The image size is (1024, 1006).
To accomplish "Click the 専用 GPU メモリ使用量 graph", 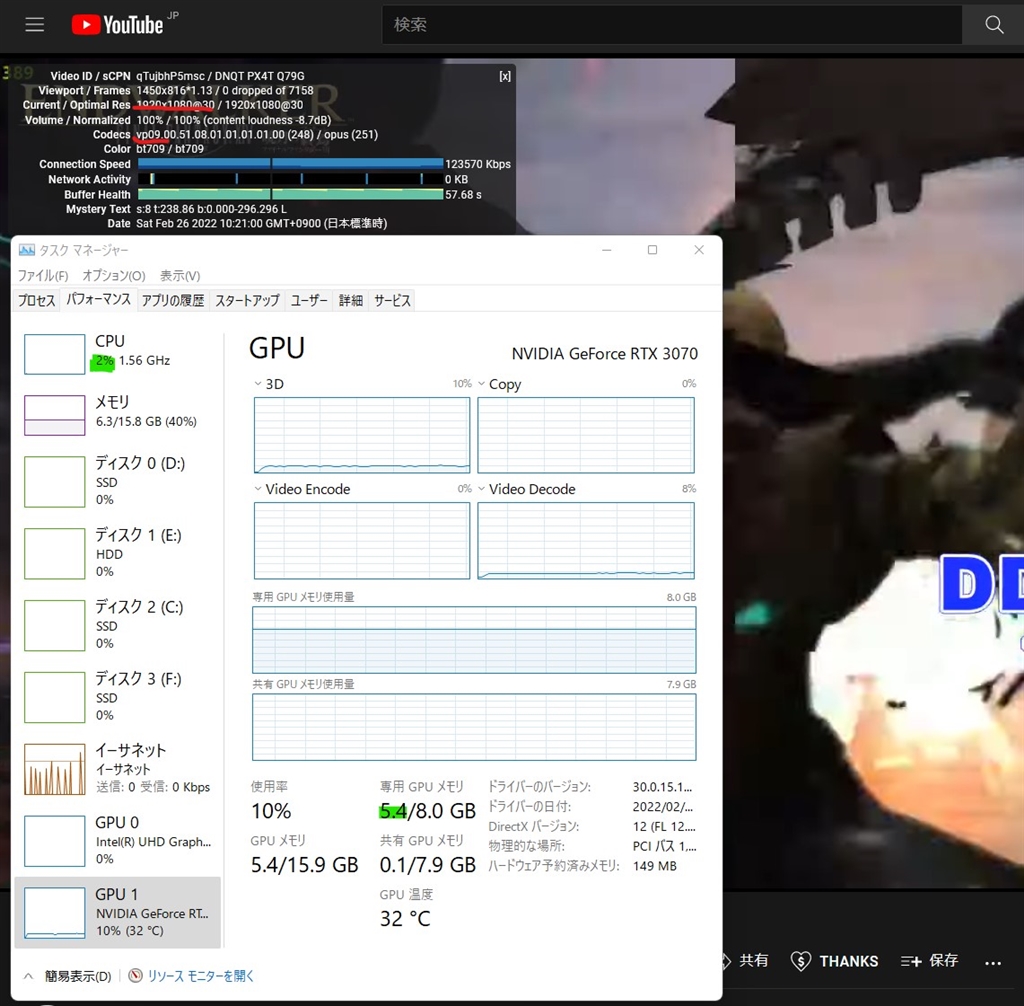I will [x=474, y=640].
